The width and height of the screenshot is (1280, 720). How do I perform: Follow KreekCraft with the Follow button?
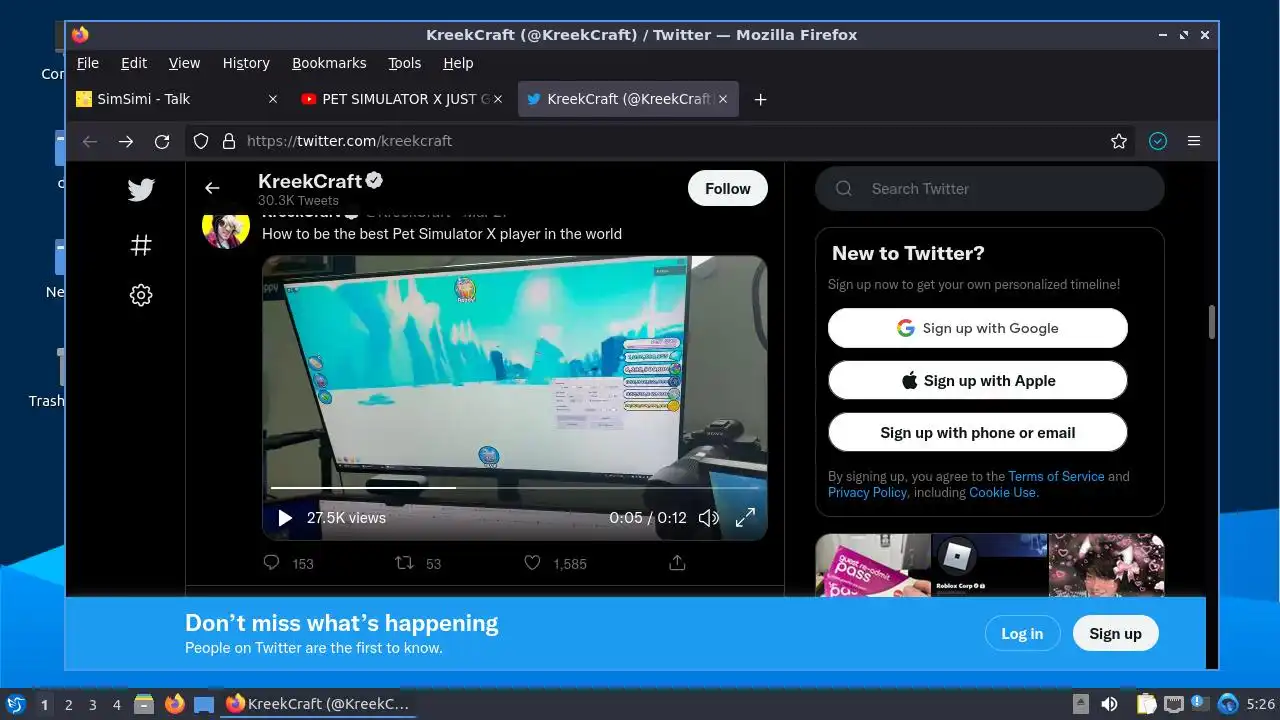(727, 188)
